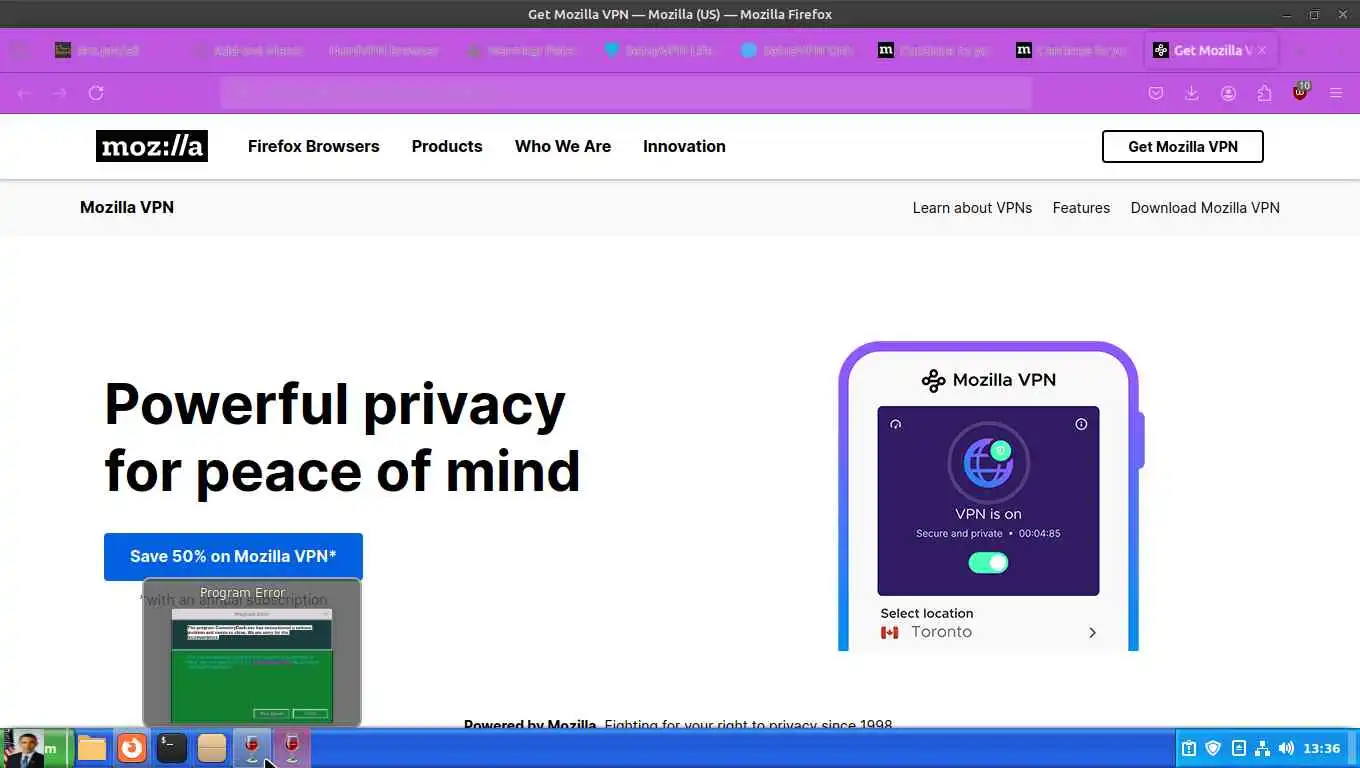This screenshot has height=768, width=1360.
Task: Click the volume speaker tray icon
Action: point(1286,748)
